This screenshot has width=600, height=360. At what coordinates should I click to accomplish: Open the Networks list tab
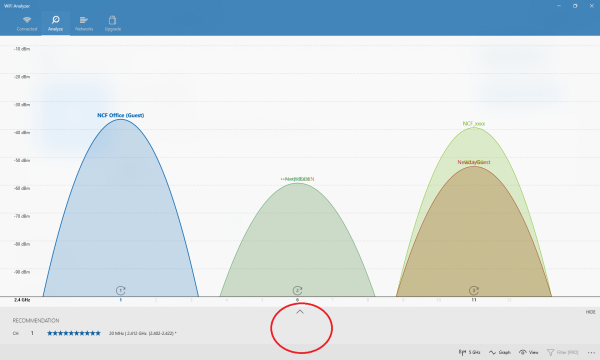[84, 23]
